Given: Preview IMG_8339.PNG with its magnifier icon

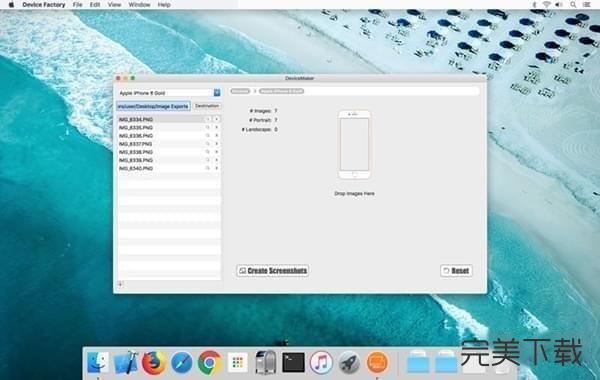Looking at the screenshot, I should [208, 160].
